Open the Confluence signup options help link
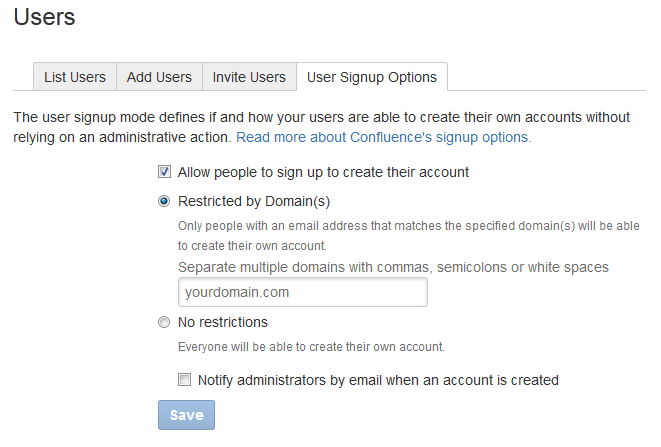 click(383, 137)
